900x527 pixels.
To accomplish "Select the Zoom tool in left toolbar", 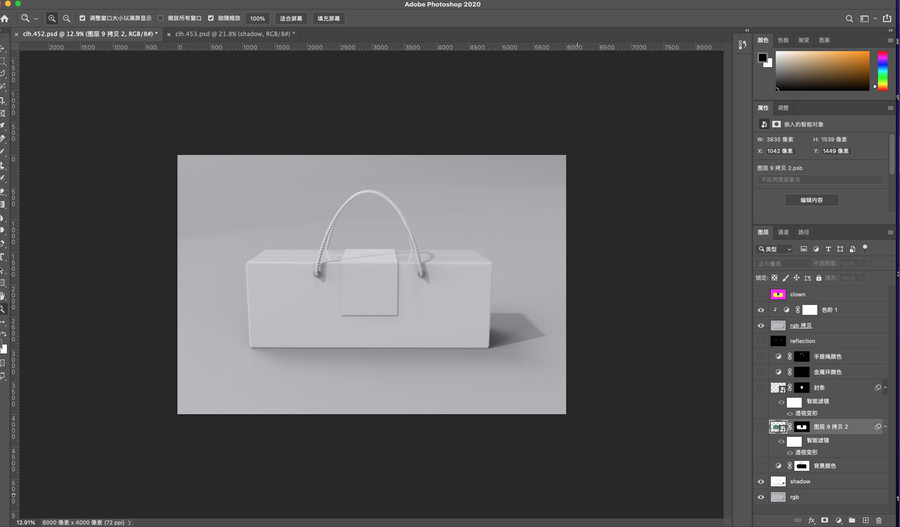I will coord(3,309).
